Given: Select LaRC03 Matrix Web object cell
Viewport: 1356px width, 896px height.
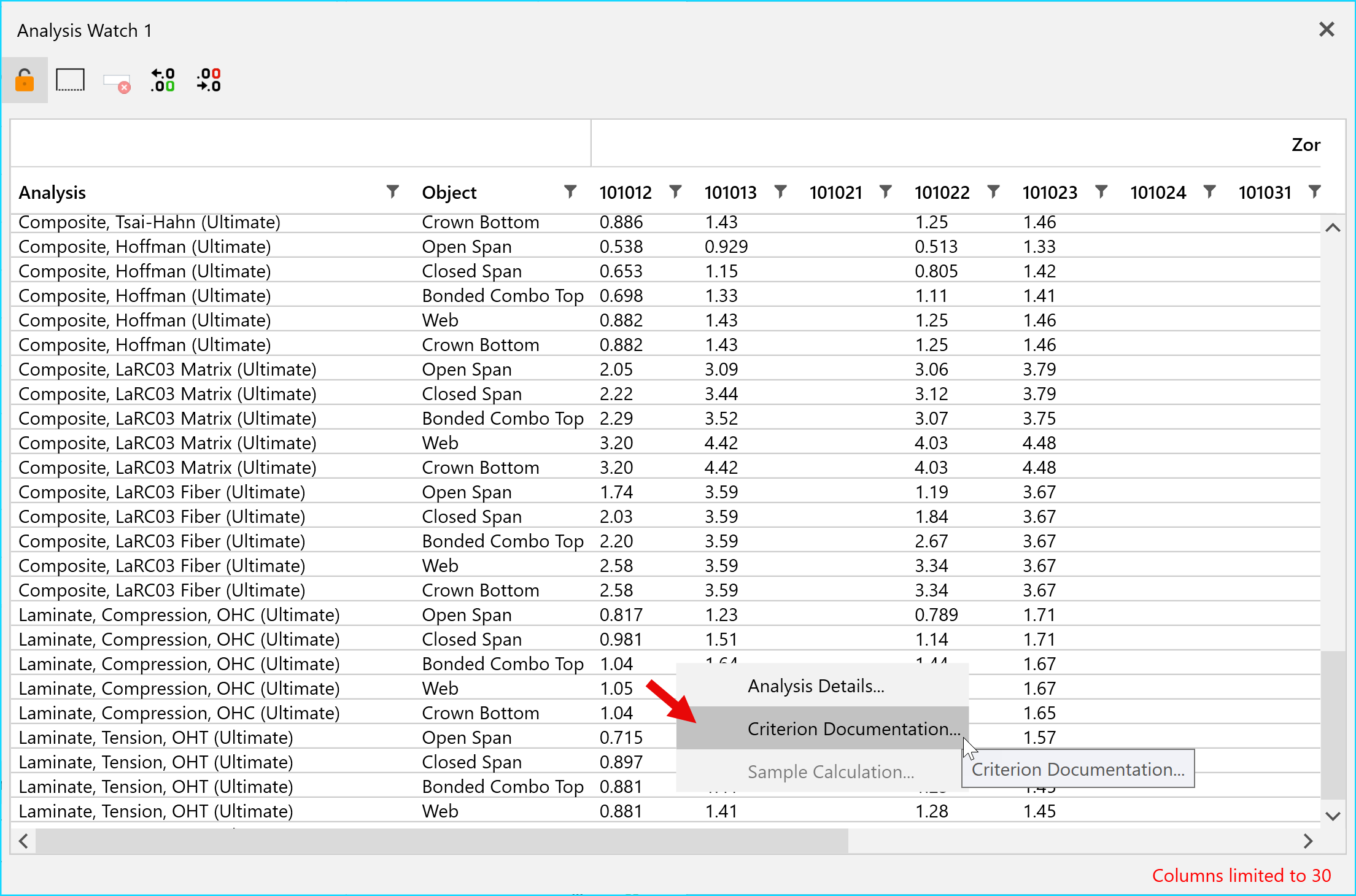Looking at the screenshot, I should (x=440, y=442).
